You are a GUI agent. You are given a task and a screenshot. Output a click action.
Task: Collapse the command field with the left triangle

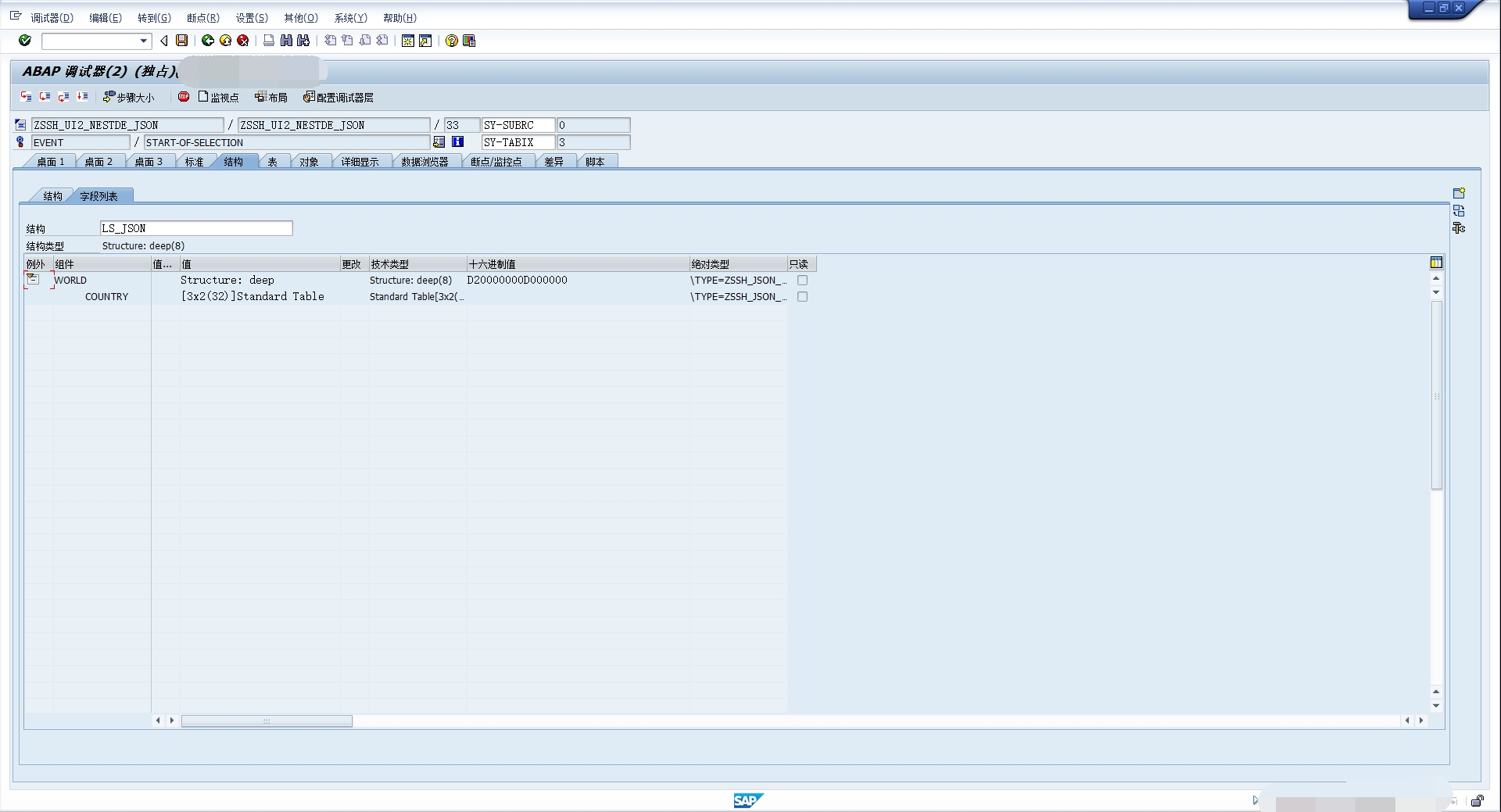(163, 41)
